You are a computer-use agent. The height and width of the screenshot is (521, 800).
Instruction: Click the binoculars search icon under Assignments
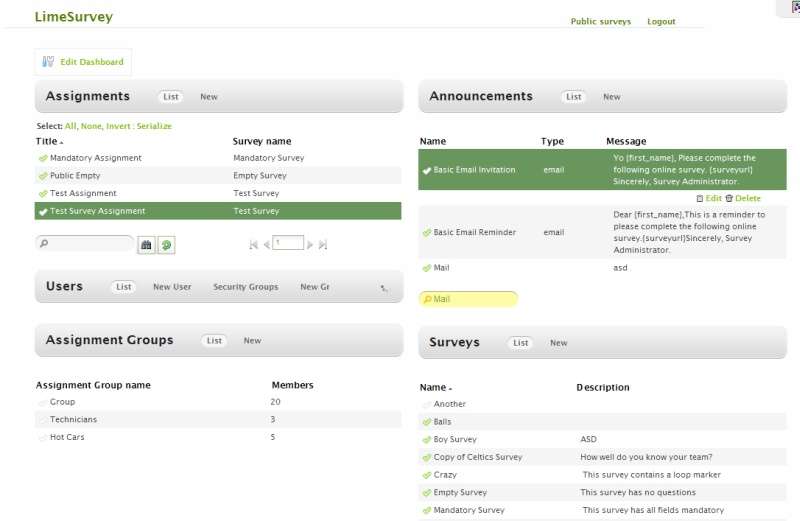[x=146, y=244]
